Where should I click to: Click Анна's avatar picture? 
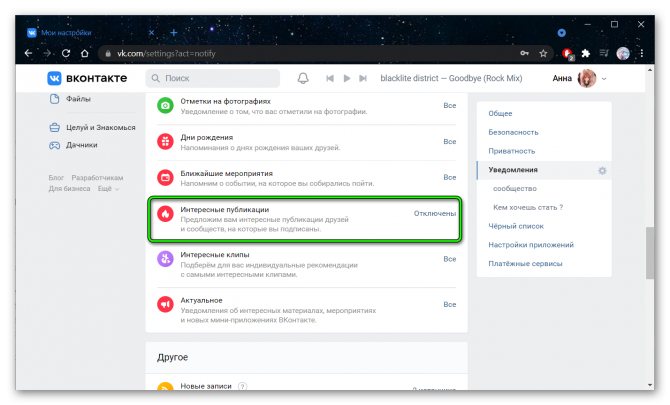(x=587, y=78)
